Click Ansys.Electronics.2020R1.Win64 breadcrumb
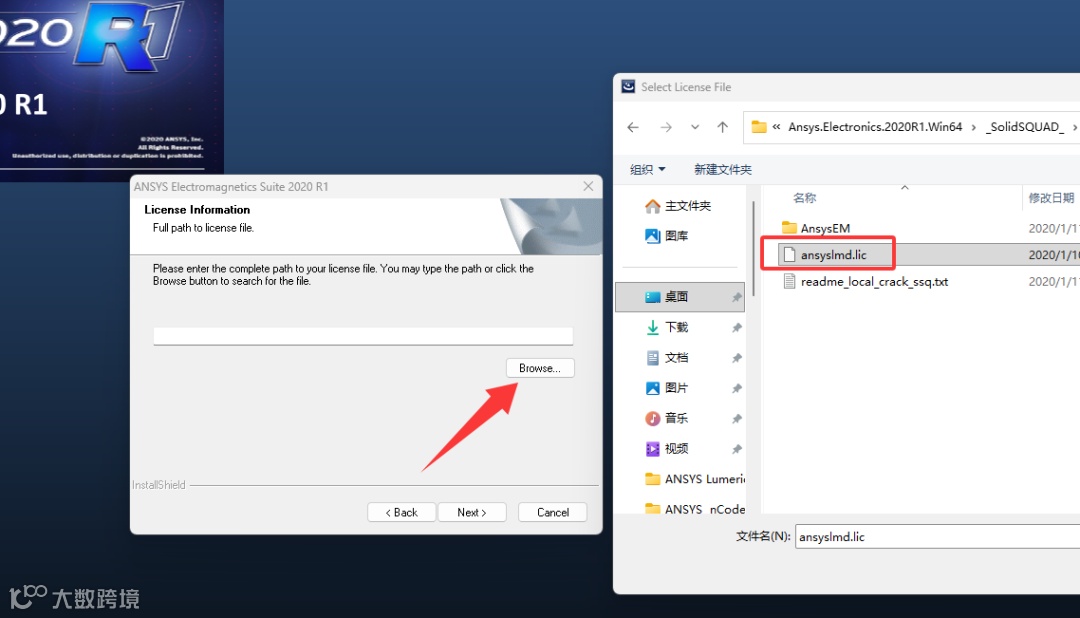Viewport: 1080px width, 618px height. tap(875, 127)
